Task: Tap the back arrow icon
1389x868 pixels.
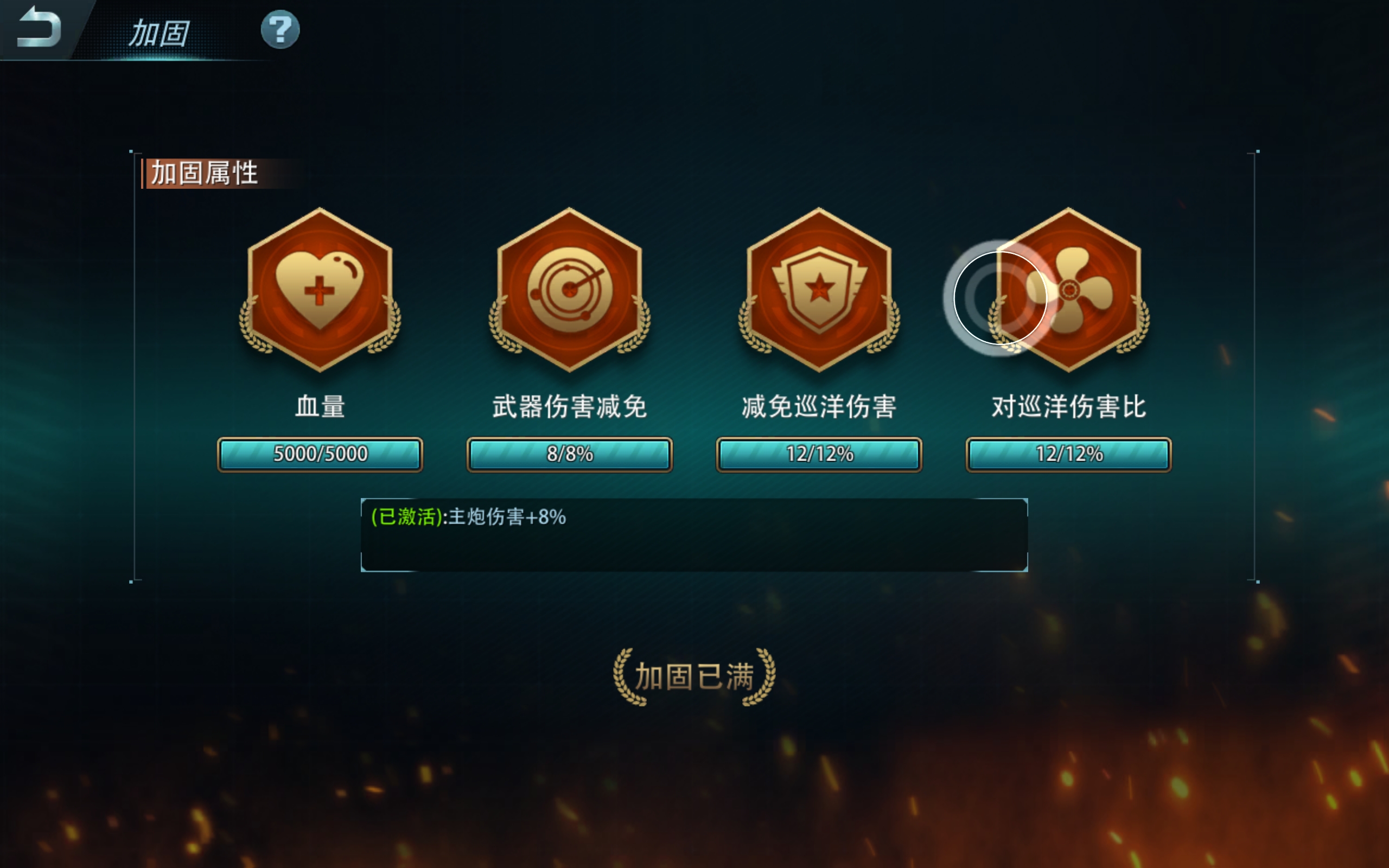Action: (39, 27)
